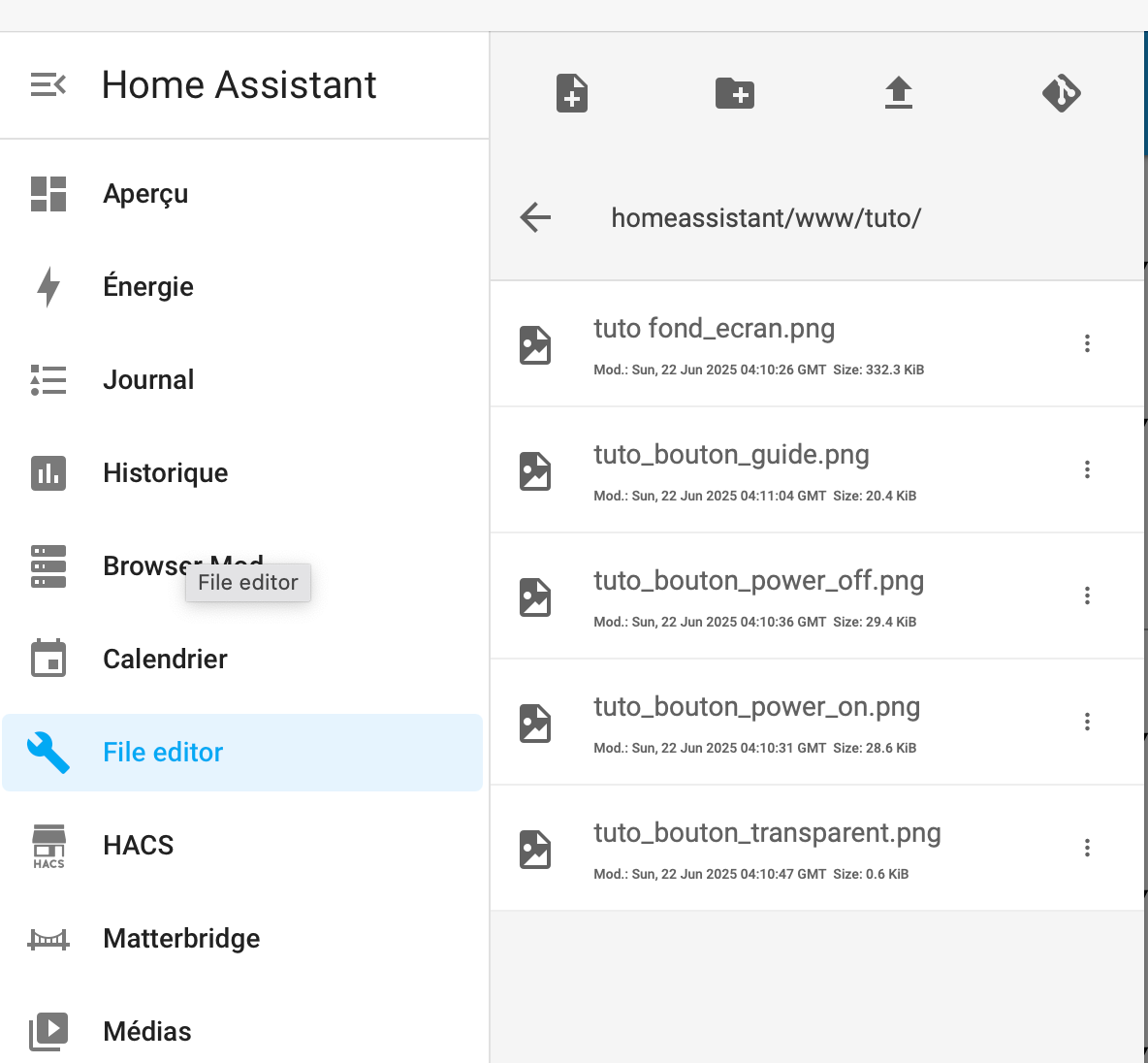Viewport: 1148px width, 1063px height.
Task: Select File editor label in the sidebar
Action: (x=163, y=753)
